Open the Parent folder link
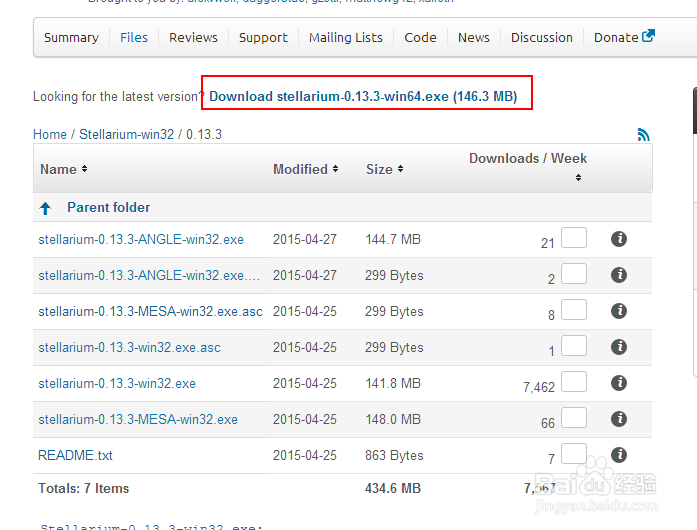 (108, 208)
